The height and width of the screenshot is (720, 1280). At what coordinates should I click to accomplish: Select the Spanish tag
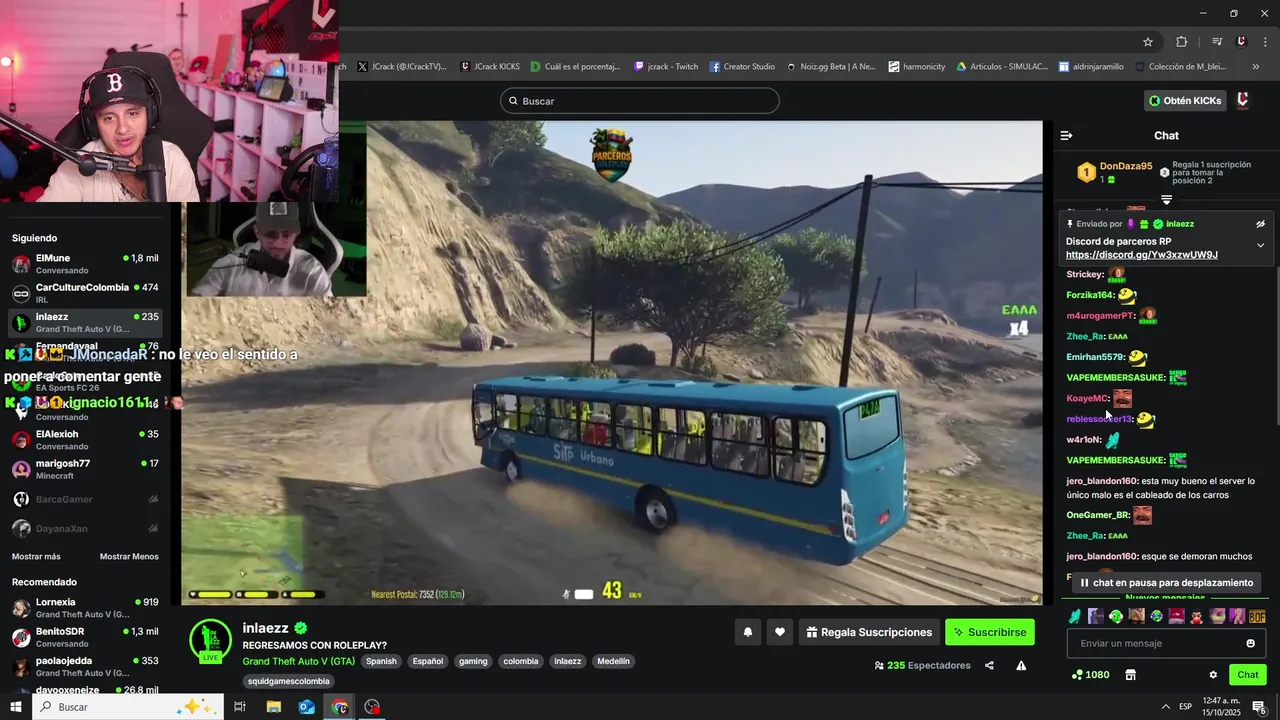tap(381, 661)
